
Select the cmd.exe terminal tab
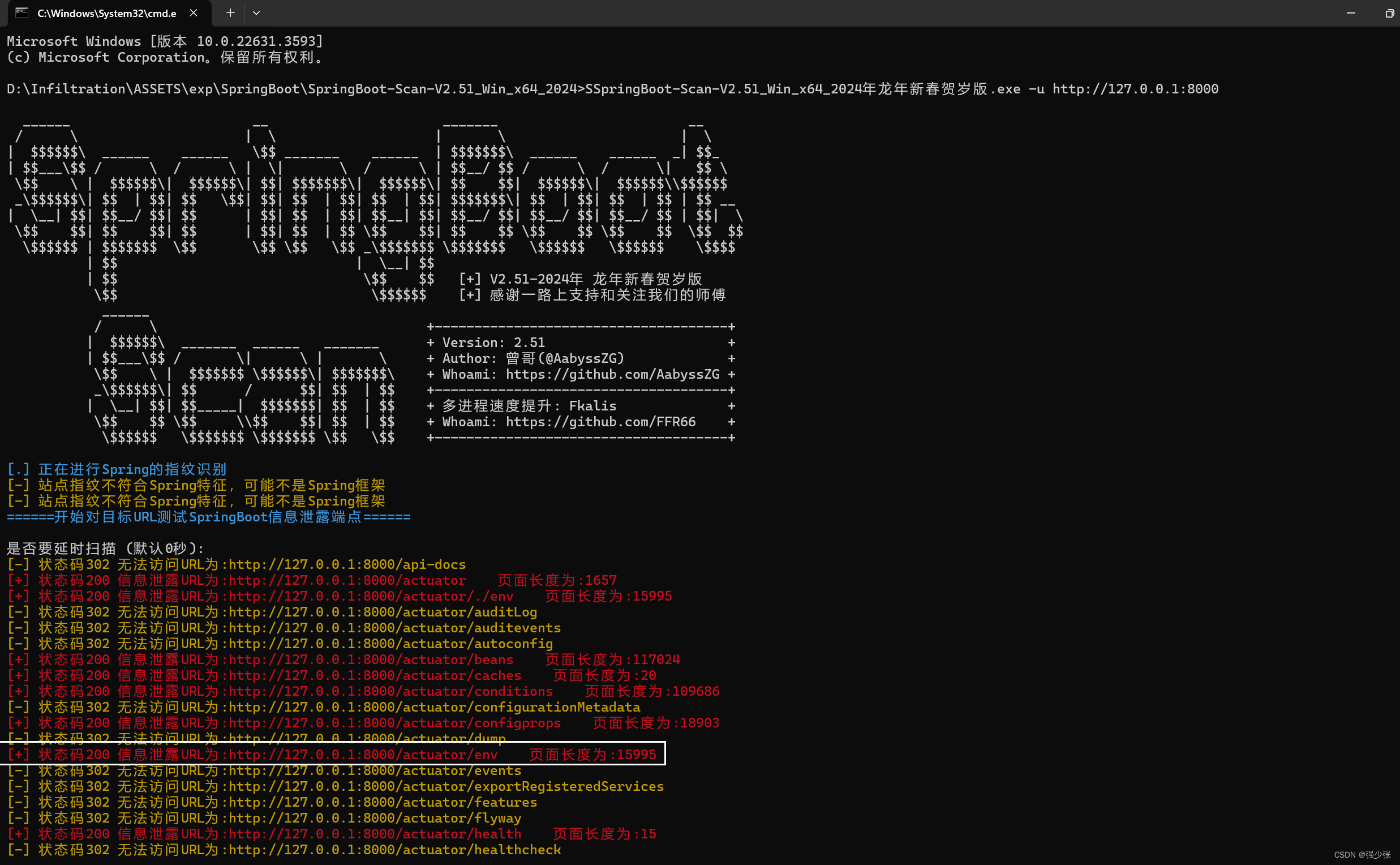tap(109, 13)
